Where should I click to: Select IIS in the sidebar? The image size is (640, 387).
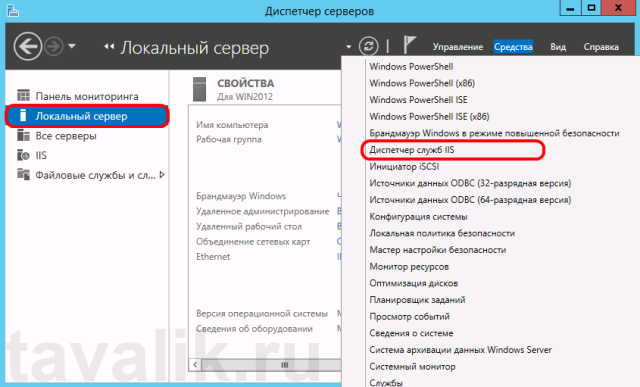[41, 156]
